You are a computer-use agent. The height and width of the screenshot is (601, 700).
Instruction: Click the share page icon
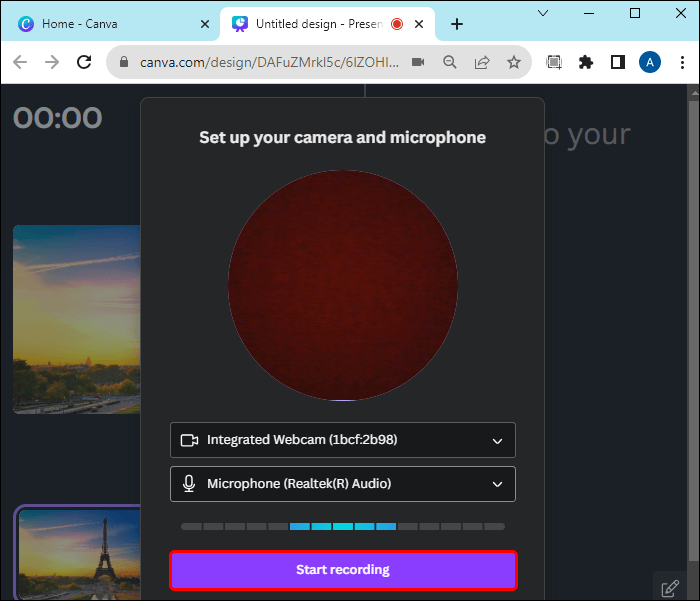tap(482, 62)
